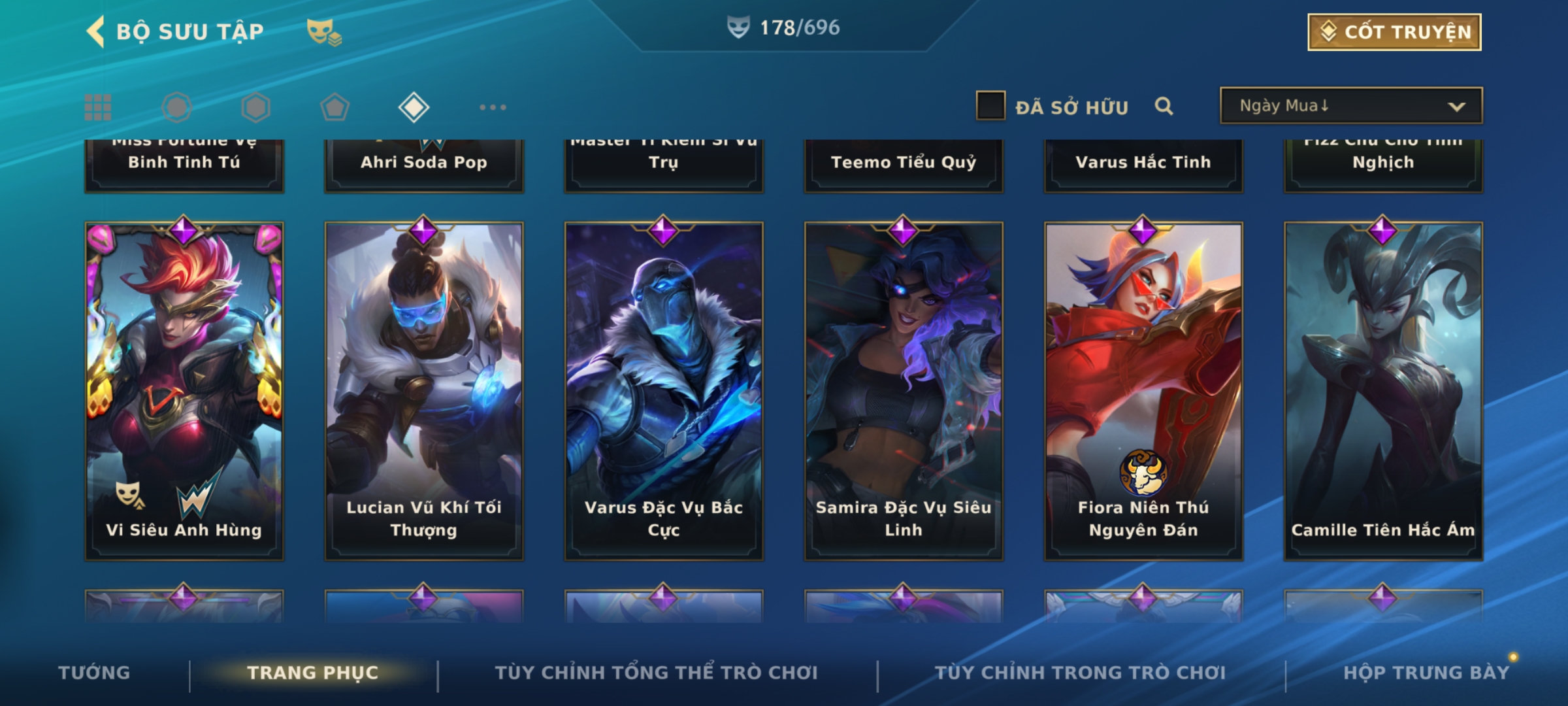This screenshot has width=1568, height=706.
Task: Select the pentagon rarity filter icon
Action: (335, 107)
